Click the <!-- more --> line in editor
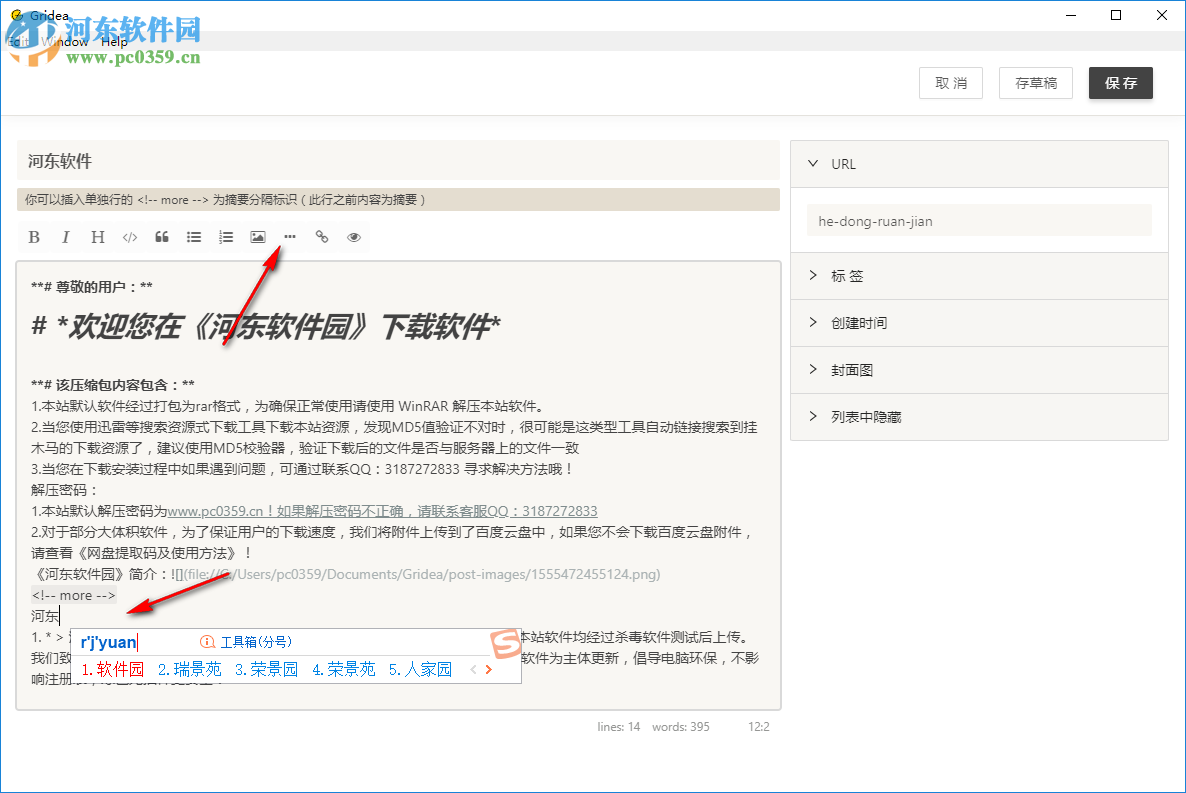The width and height of the screenshot is (1186, 793). 73,596
